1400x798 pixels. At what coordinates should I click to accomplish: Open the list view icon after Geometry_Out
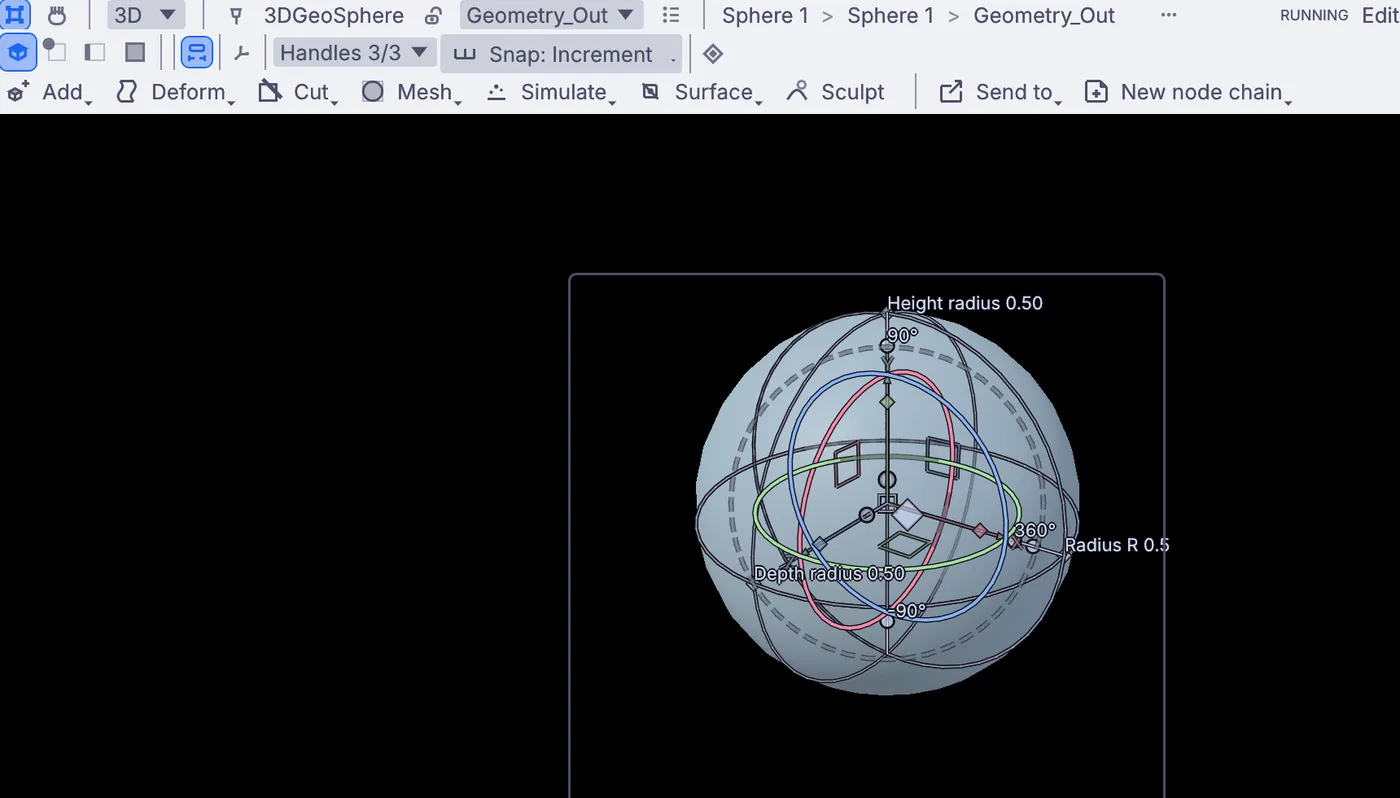[x=671, y=15]
